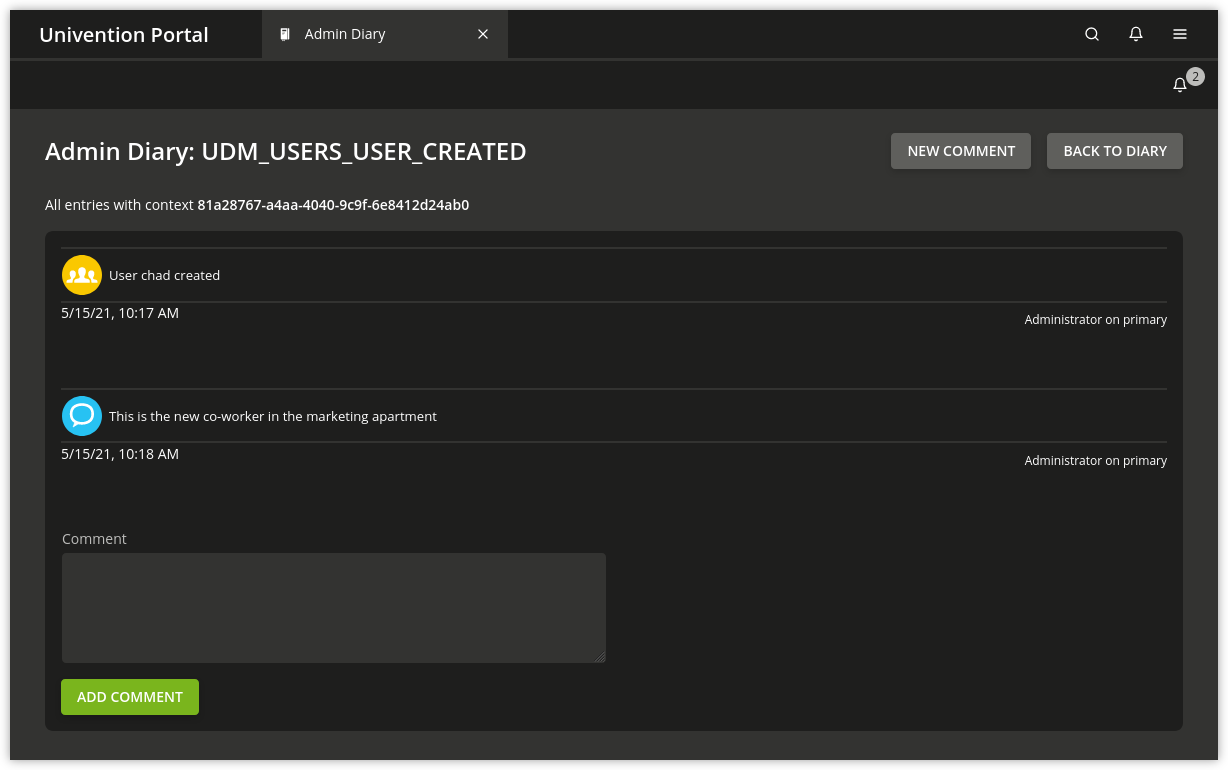Screen dimensions: 1228x770
Task: Close the Admin Diary tab
Action: (483, 34)
